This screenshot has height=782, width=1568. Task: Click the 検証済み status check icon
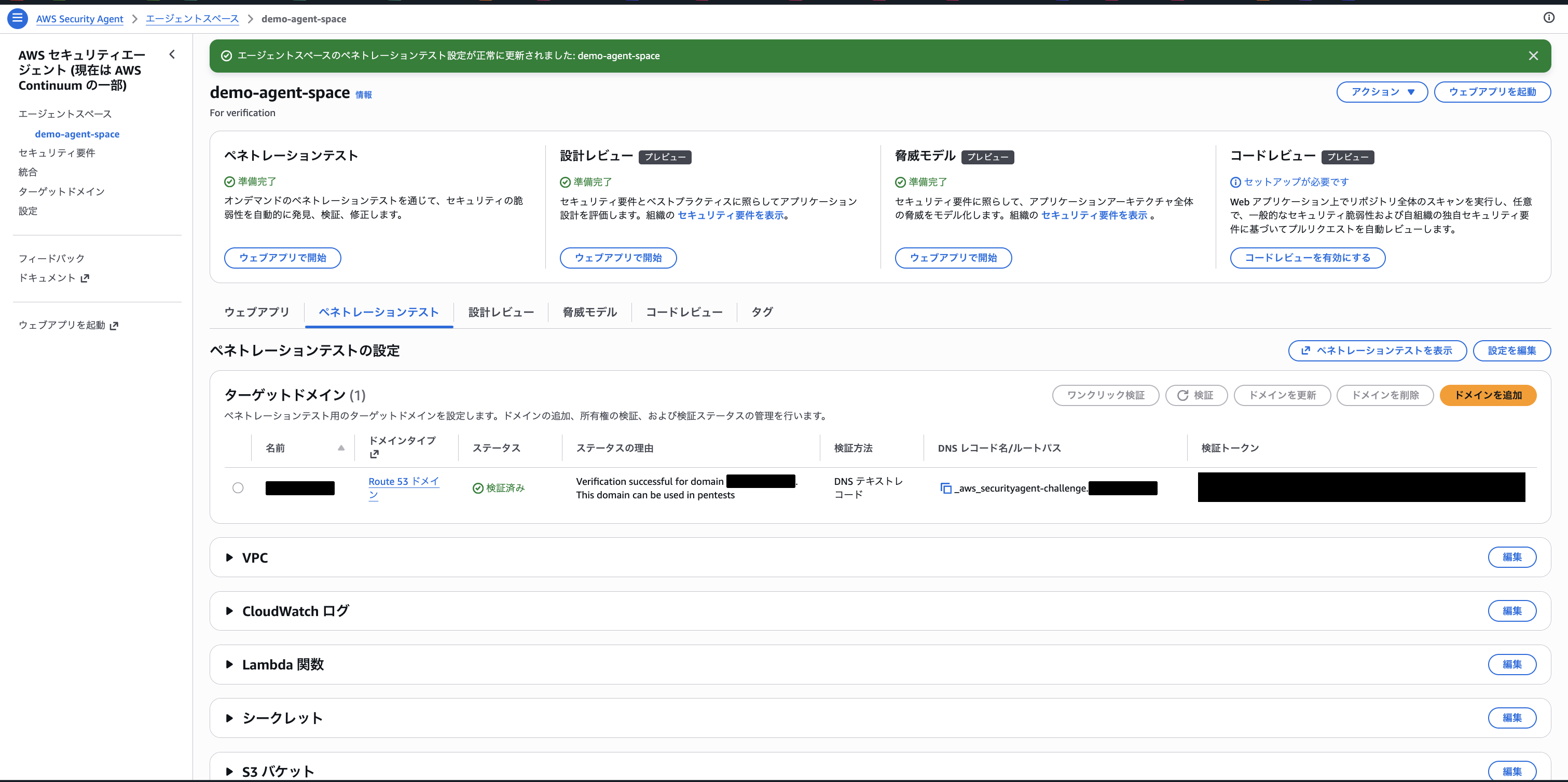478,488
